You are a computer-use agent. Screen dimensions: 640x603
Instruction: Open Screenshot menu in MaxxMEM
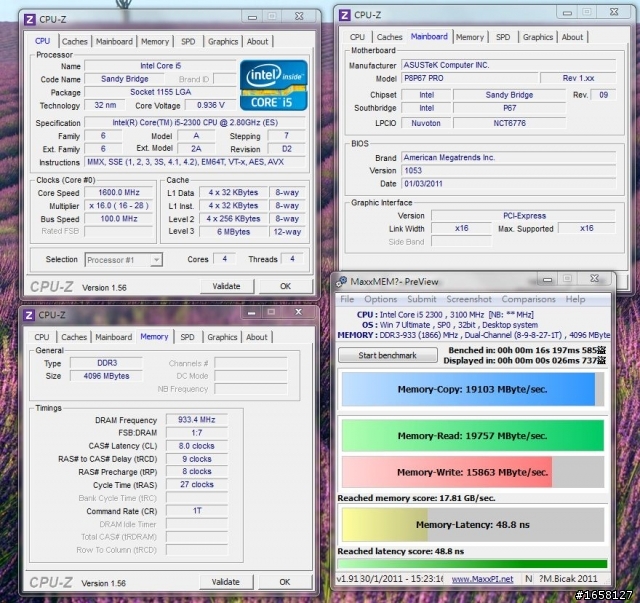tap(469, 299)
